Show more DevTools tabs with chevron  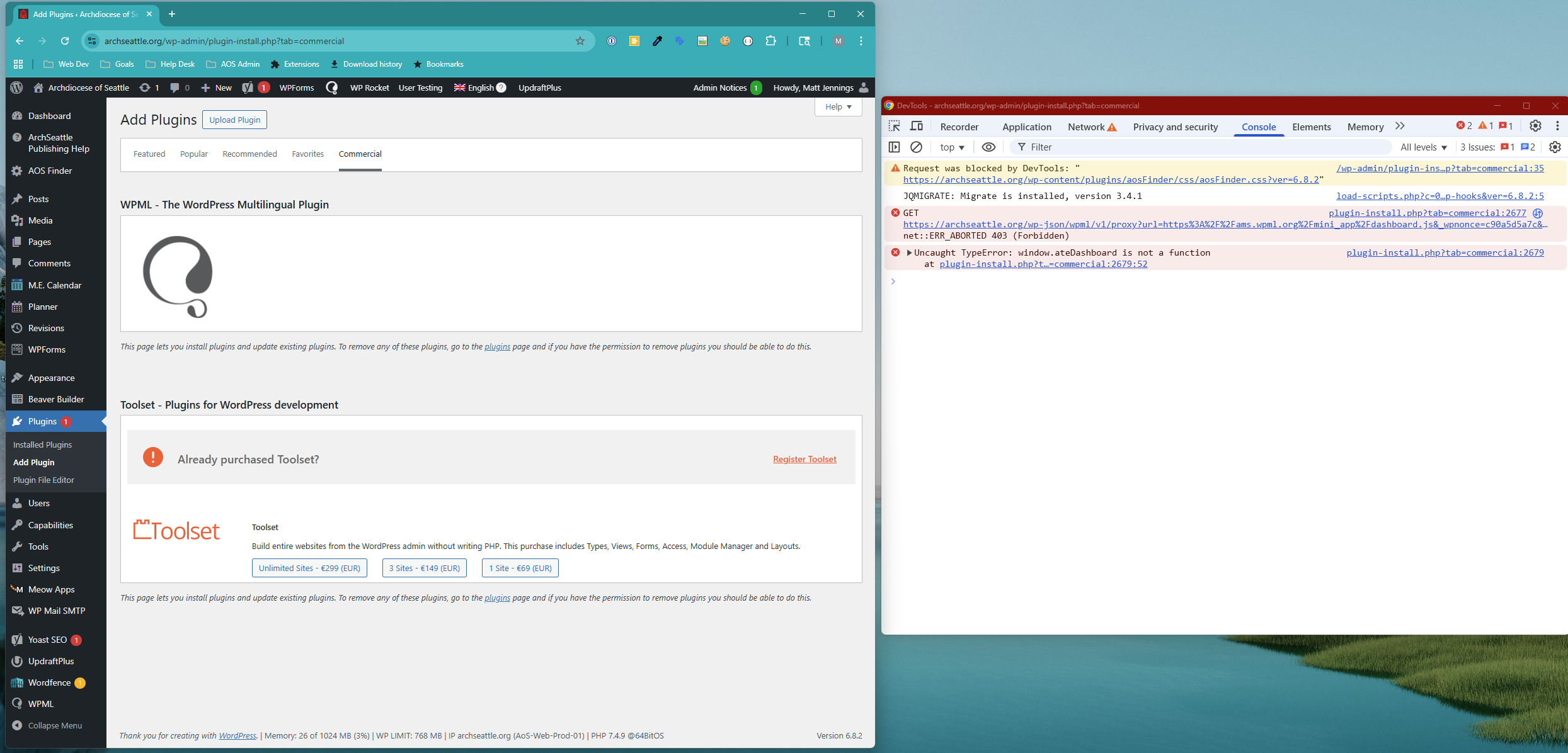tap(1400, 127)
